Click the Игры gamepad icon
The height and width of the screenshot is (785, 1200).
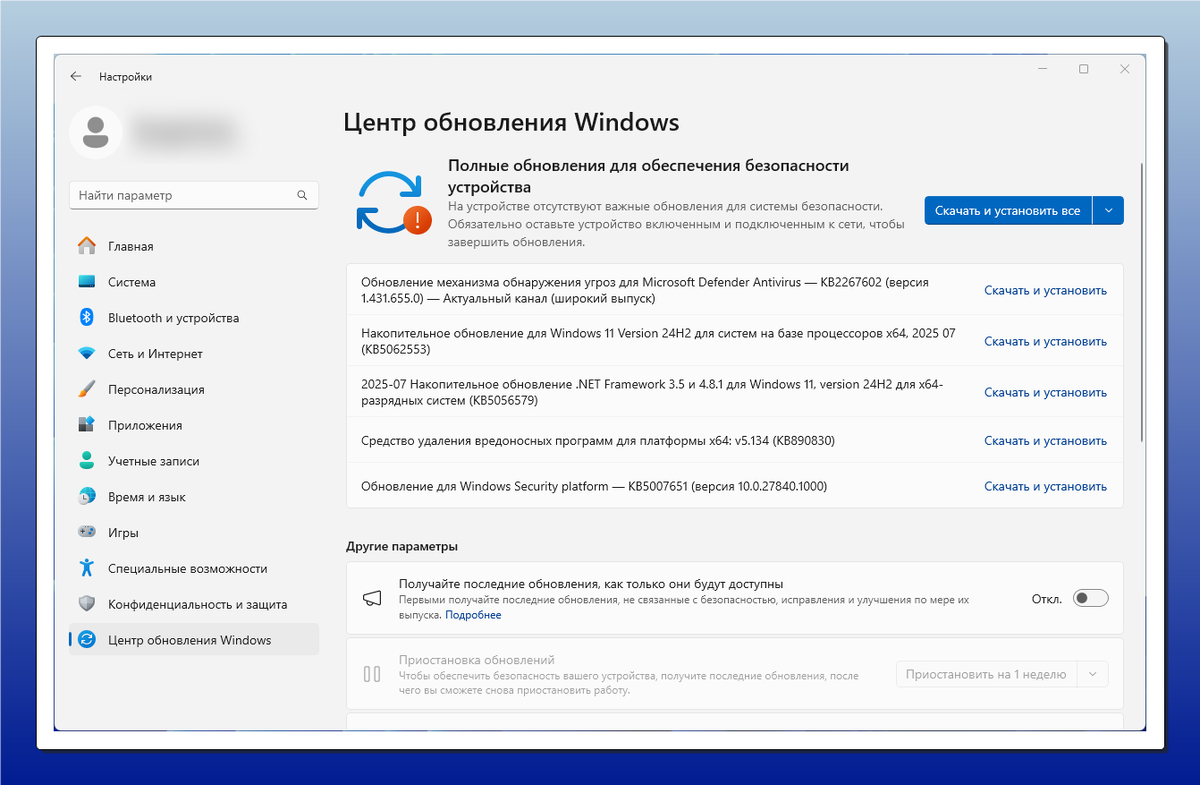(x=87, y=533)
